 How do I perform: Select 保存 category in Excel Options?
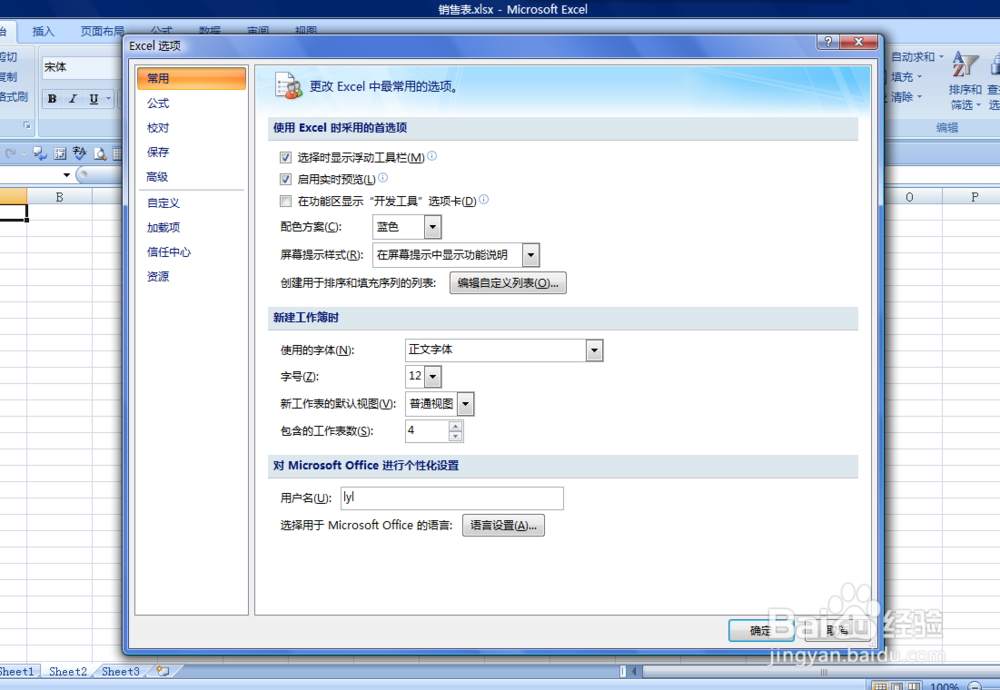pyautogui.click(x=191, y=152)
